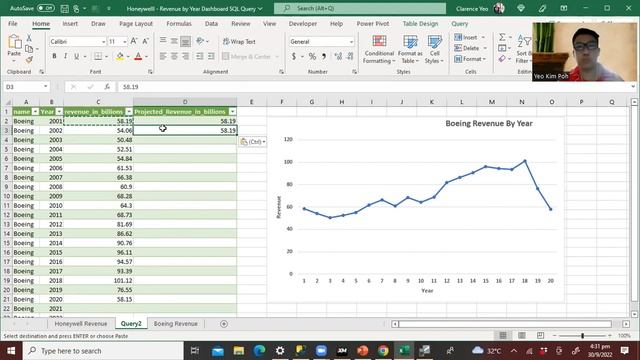
Task: Open revenue_in_billions filter dropdown
Action: pos(129,111)
